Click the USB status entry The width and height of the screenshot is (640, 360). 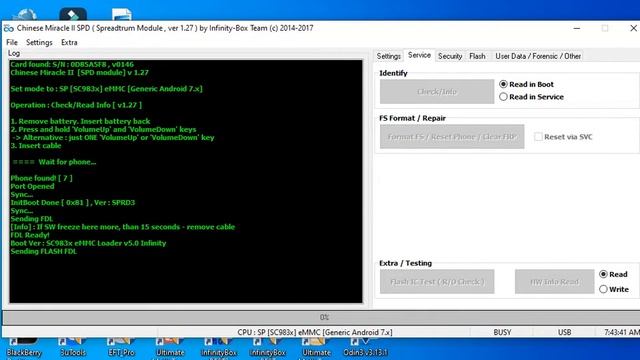tap(564, 332)
